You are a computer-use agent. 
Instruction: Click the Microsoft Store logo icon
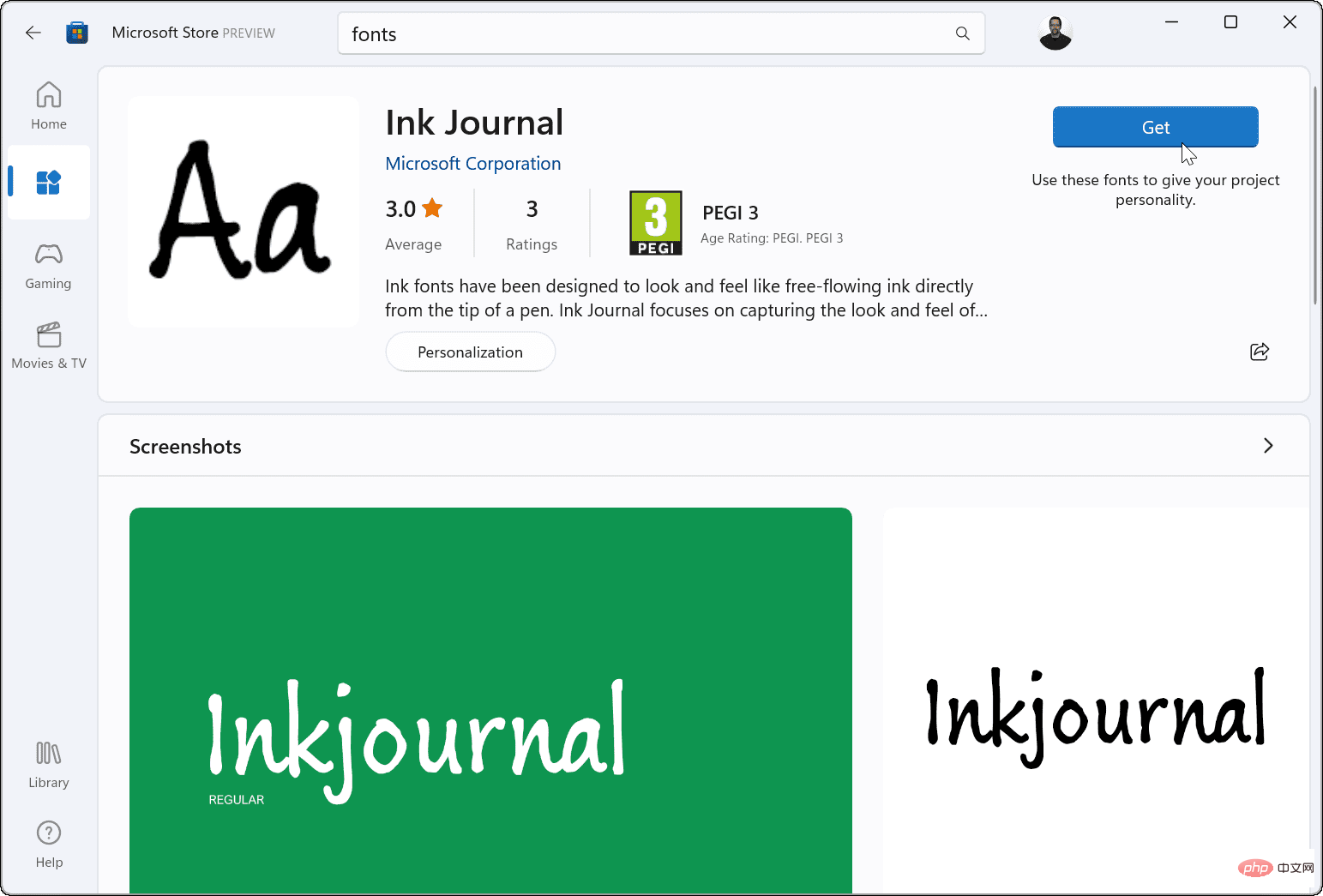coord(77,33)
